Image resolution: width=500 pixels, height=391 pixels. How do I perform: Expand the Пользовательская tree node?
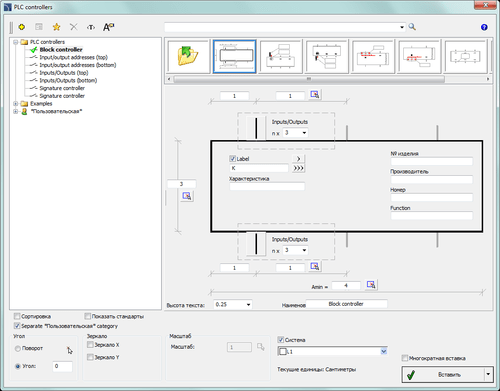click(15, 111)
